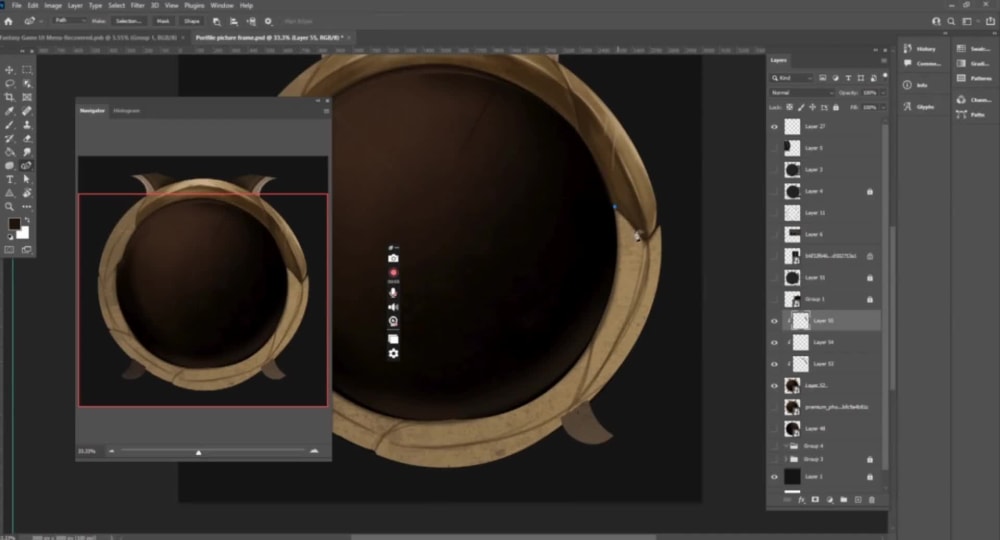Select the Crop tool
This screenshot has height=540, width=1000.
tap(10, 97)
